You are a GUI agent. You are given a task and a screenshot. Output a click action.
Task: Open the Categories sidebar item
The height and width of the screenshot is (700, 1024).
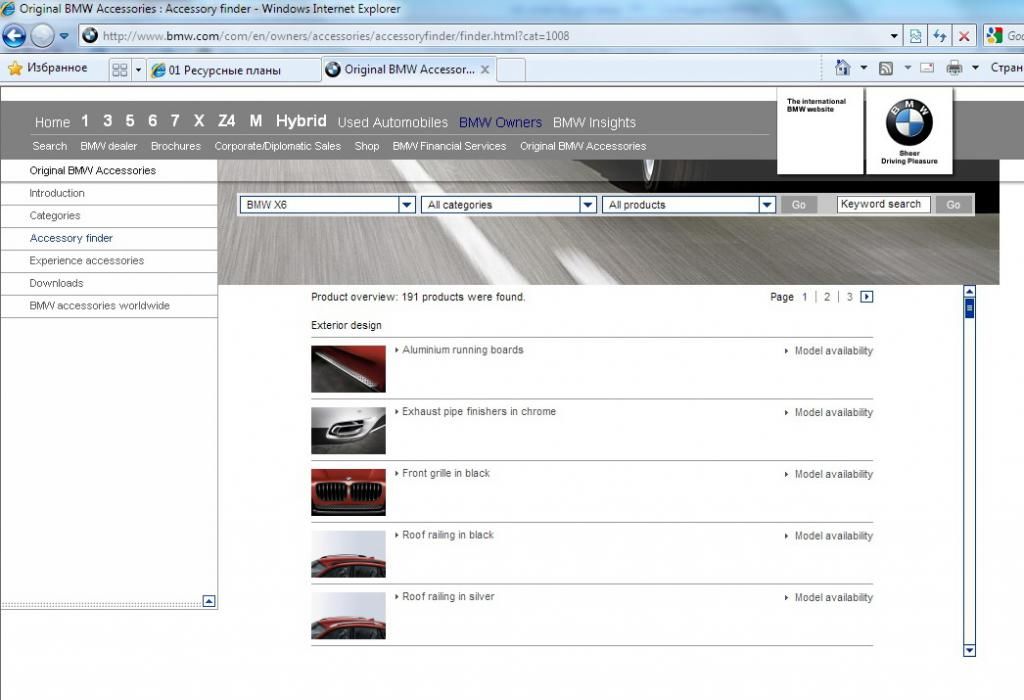coord(55,215)
